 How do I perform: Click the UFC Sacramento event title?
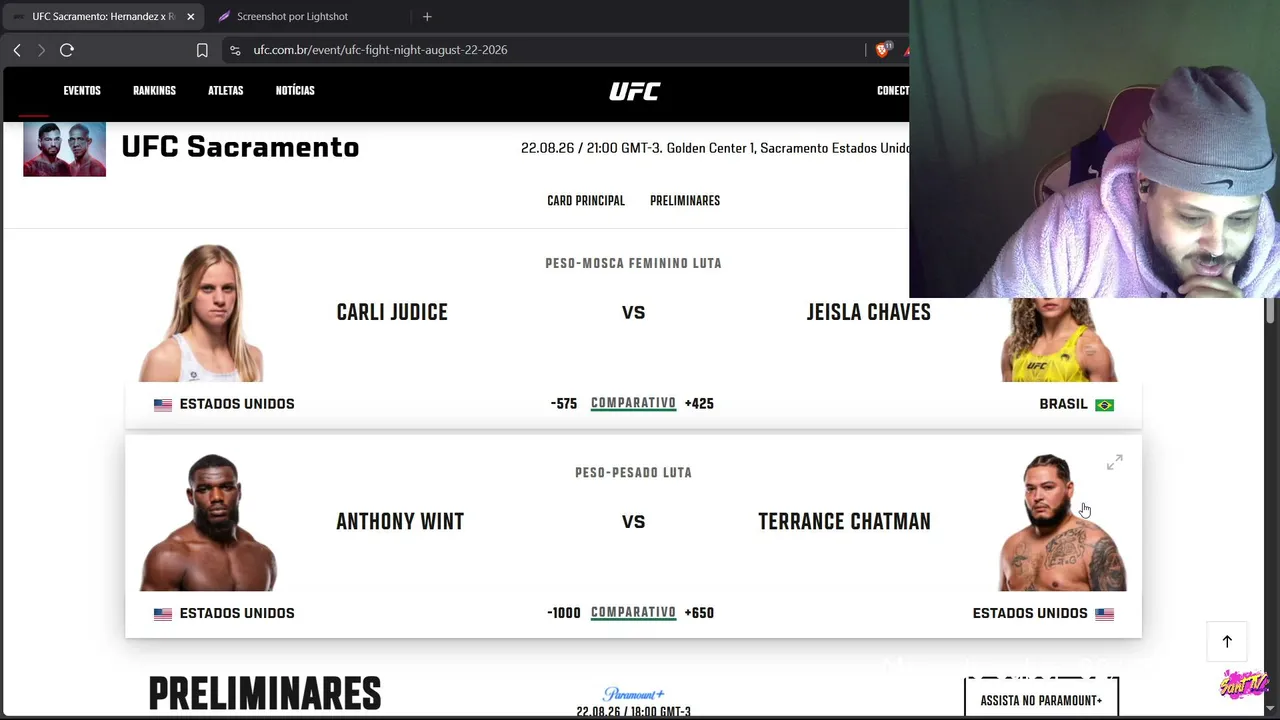click(x=240, y=147)
